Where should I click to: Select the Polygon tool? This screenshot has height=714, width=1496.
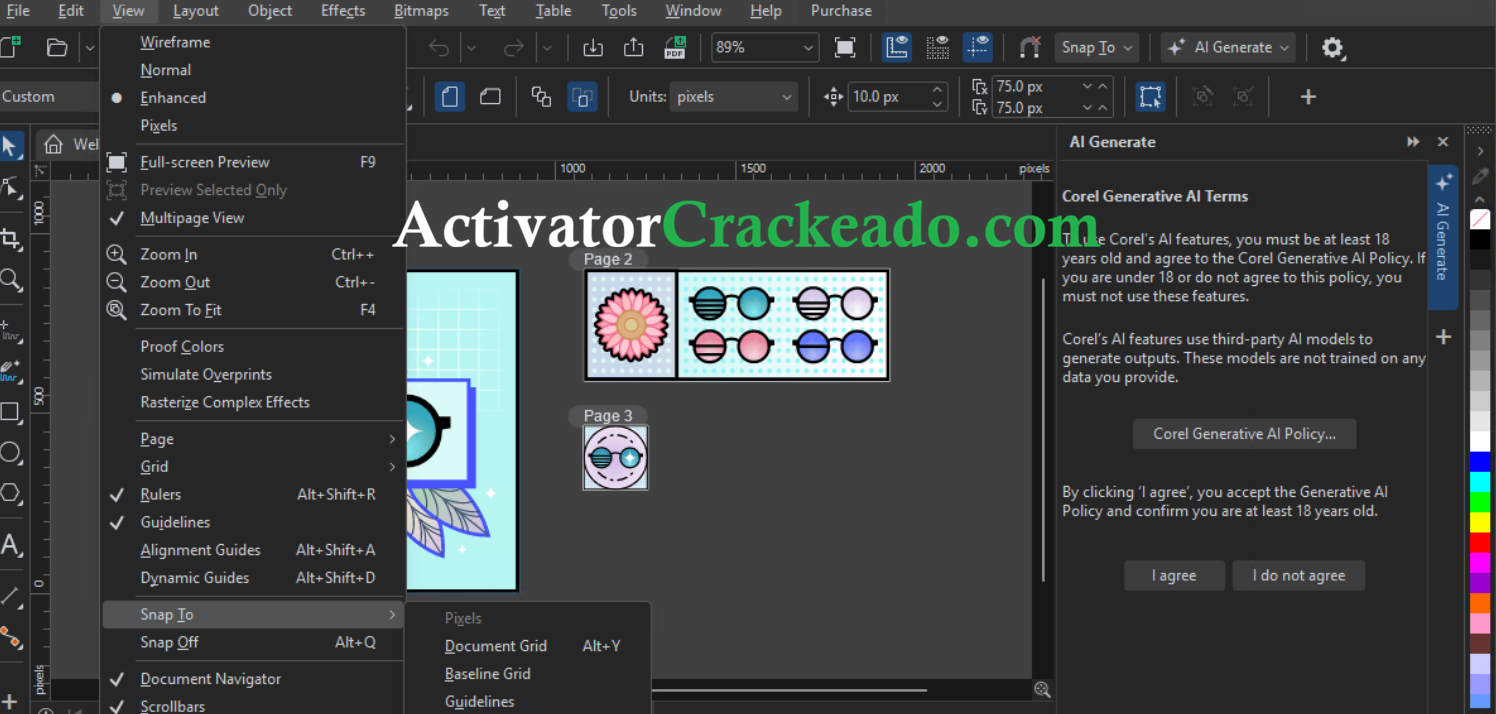pyautogui.click(x=11, y=493)
